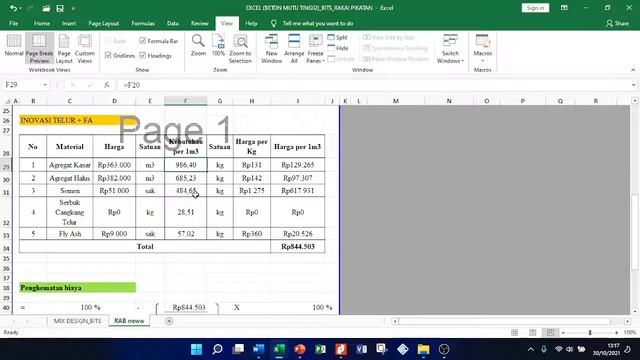Click the Open folder icon
The height and width of the screenshot is (360, 640).
tap(46, 8)
